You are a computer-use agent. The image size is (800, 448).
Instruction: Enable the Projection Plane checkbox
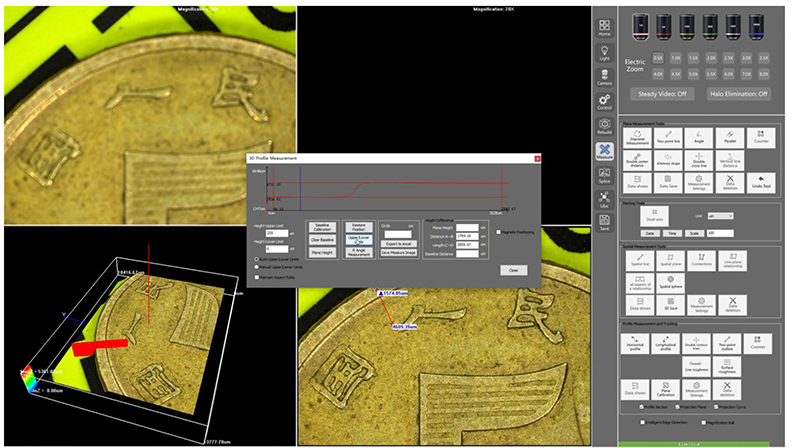(678, 407)
